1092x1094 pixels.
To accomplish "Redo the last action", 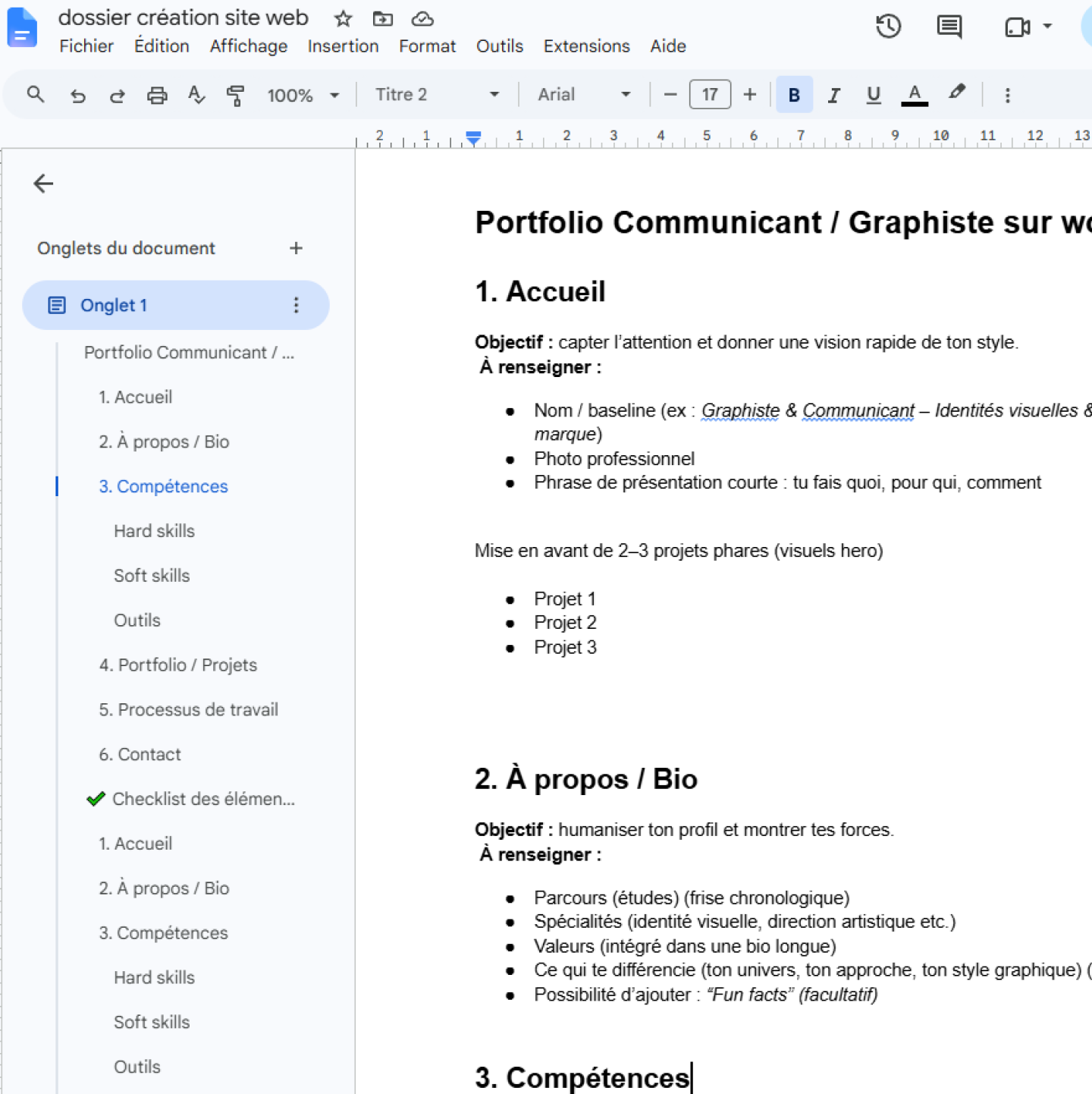I will coord(117,96).
